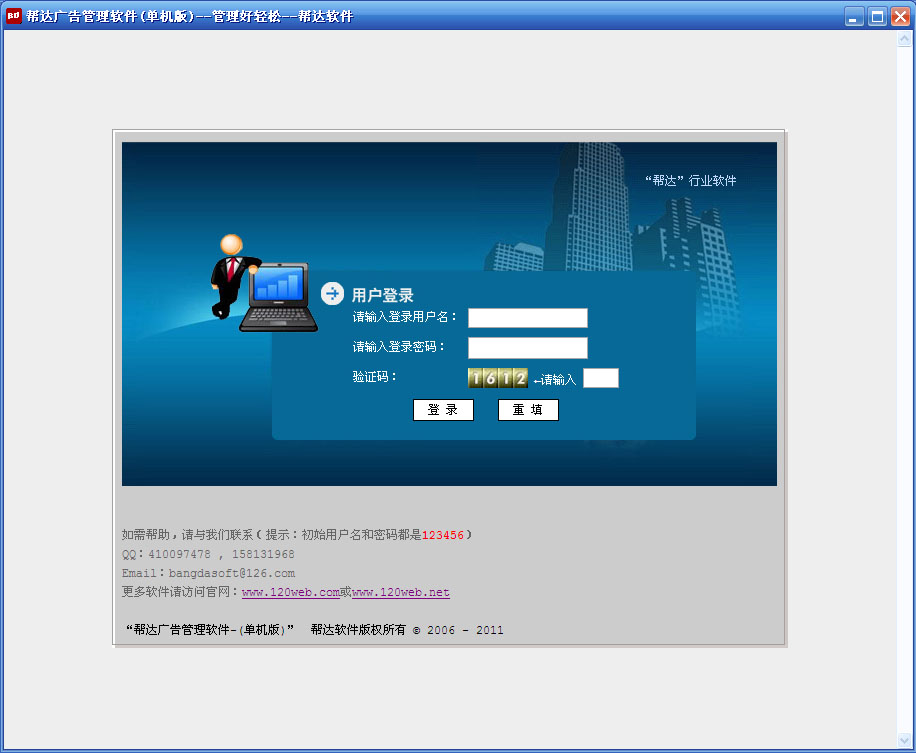Click the 重填 reset button
Image resolution: width=916 pixels, height=753 pixels.
(x=528, y=410)
